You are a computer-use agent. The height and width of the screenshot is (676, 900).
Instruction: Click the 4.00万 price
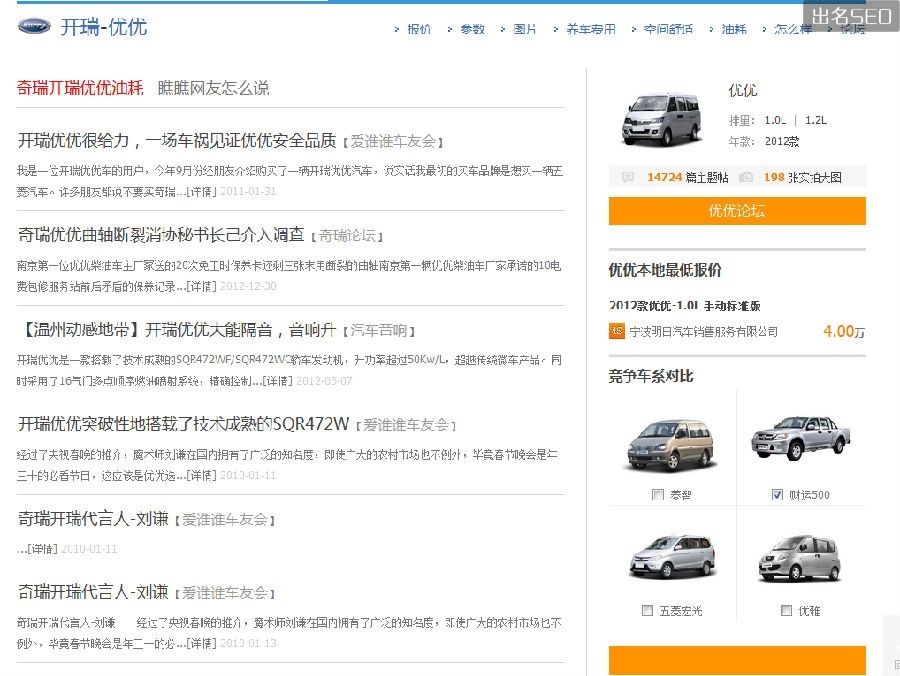844,331
